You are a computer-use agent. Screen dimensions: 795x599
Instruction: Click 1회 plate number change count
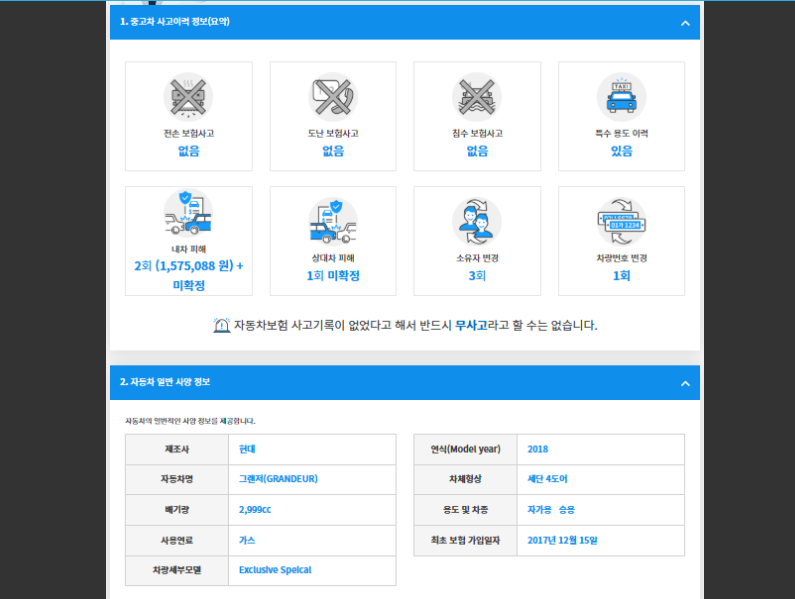[x=622, y=275]
